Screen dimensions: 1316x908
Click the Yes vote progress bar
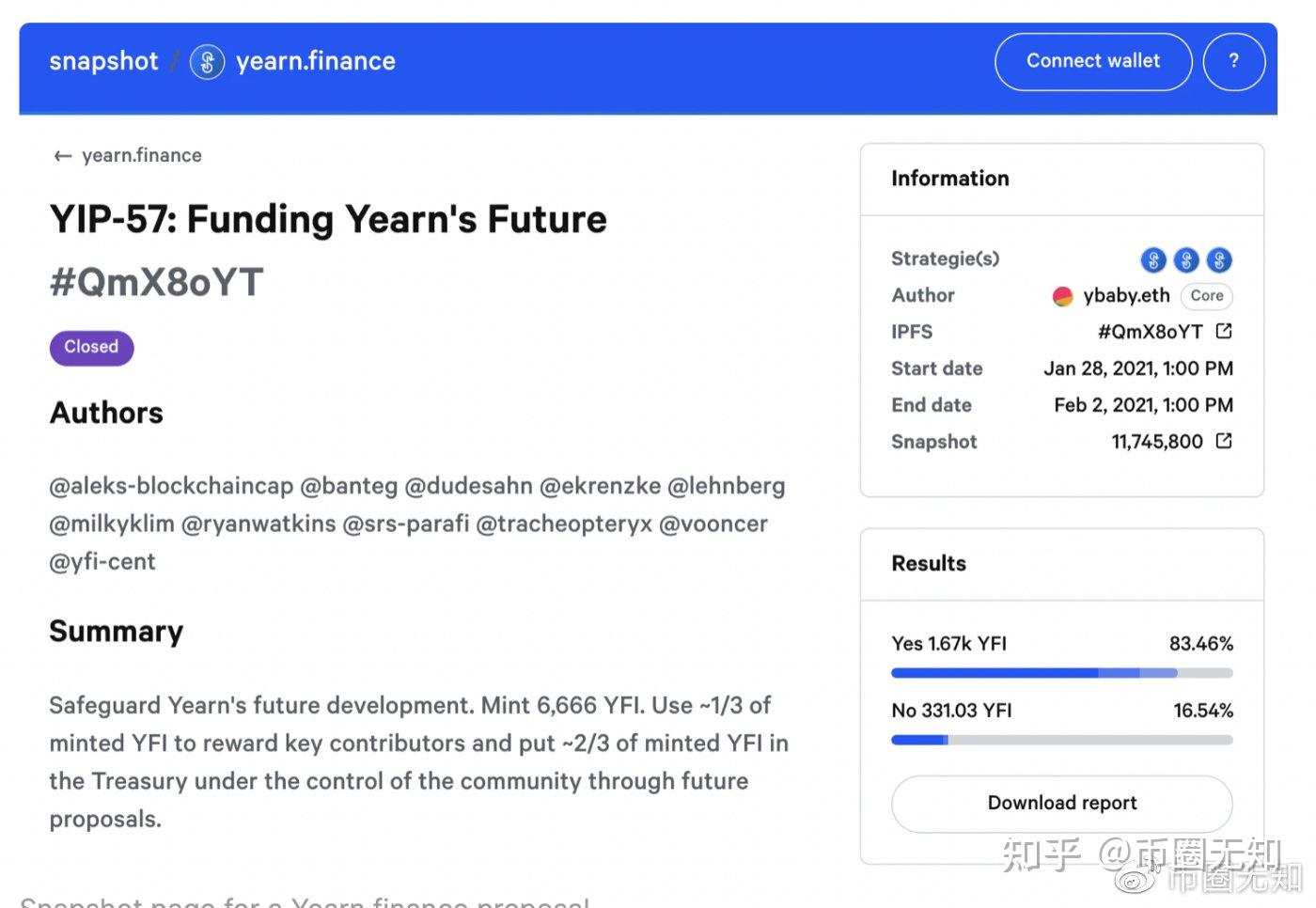coord(1061,673)
